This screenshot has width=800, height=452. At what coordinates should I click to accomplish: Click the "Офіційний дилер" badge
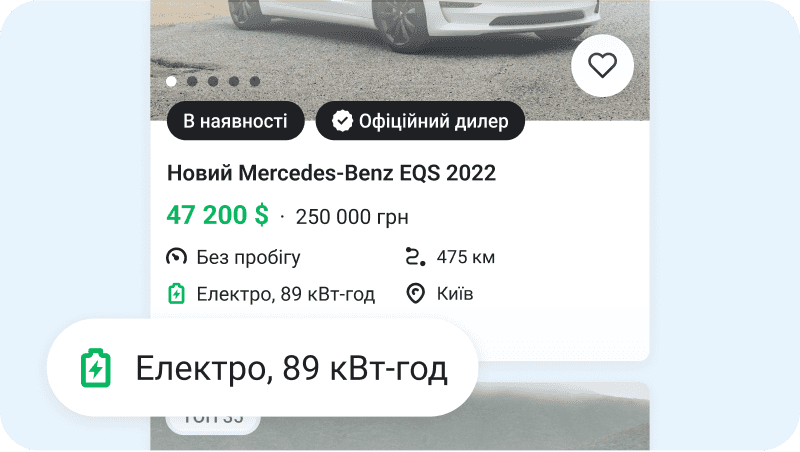click(420, 121)
